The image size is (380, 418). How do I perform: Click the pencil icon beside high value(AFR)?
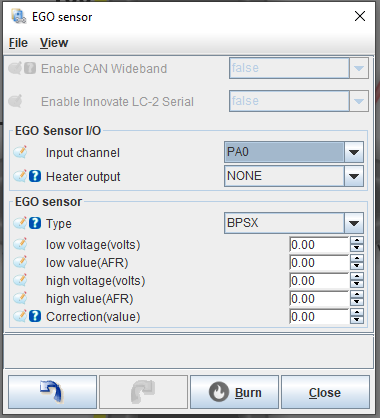pos(20,298)
